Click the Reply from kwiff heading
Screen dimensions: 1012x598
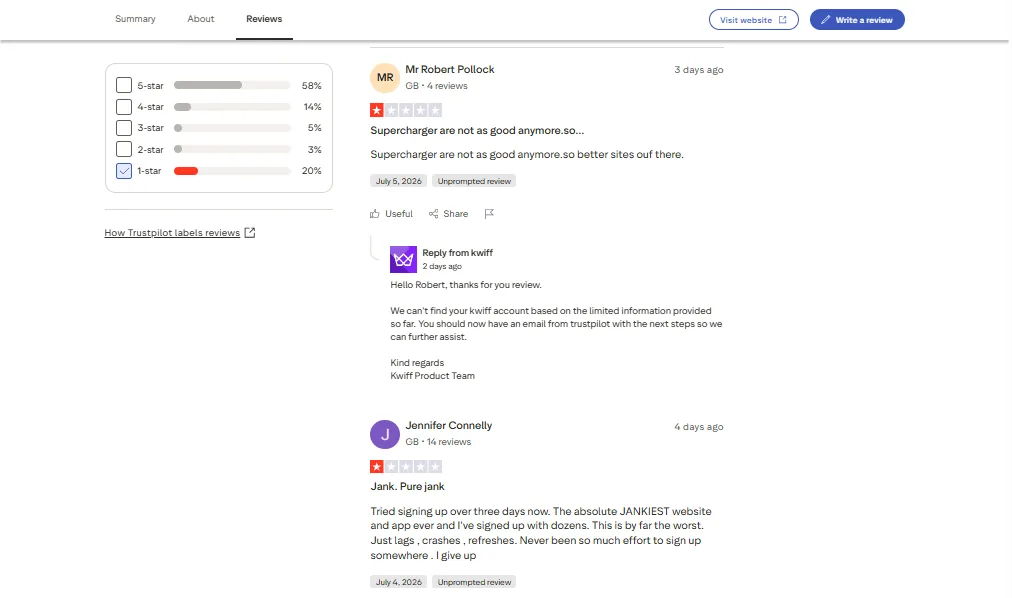click(x=457, y=253)
